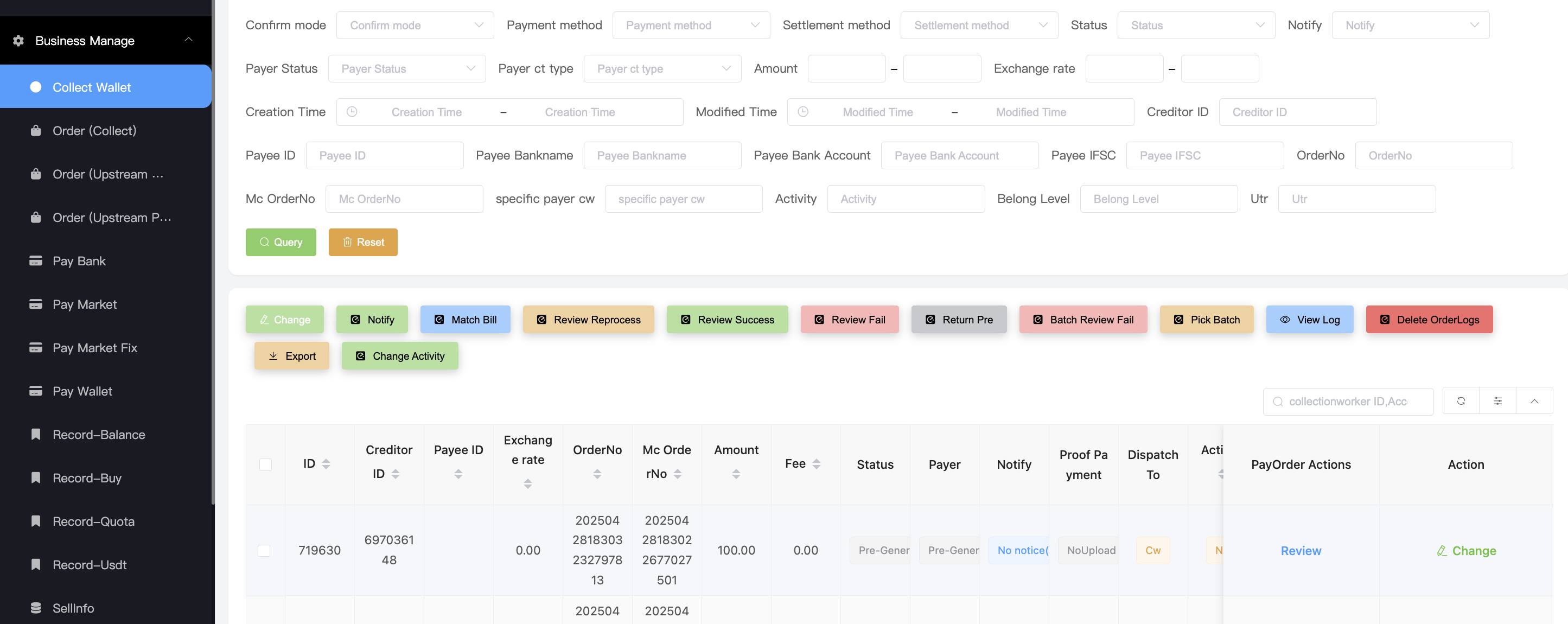Go to the Record-Balance sidebar item
The height and width of the screenshot is (624, 1568).
[99, 435]
